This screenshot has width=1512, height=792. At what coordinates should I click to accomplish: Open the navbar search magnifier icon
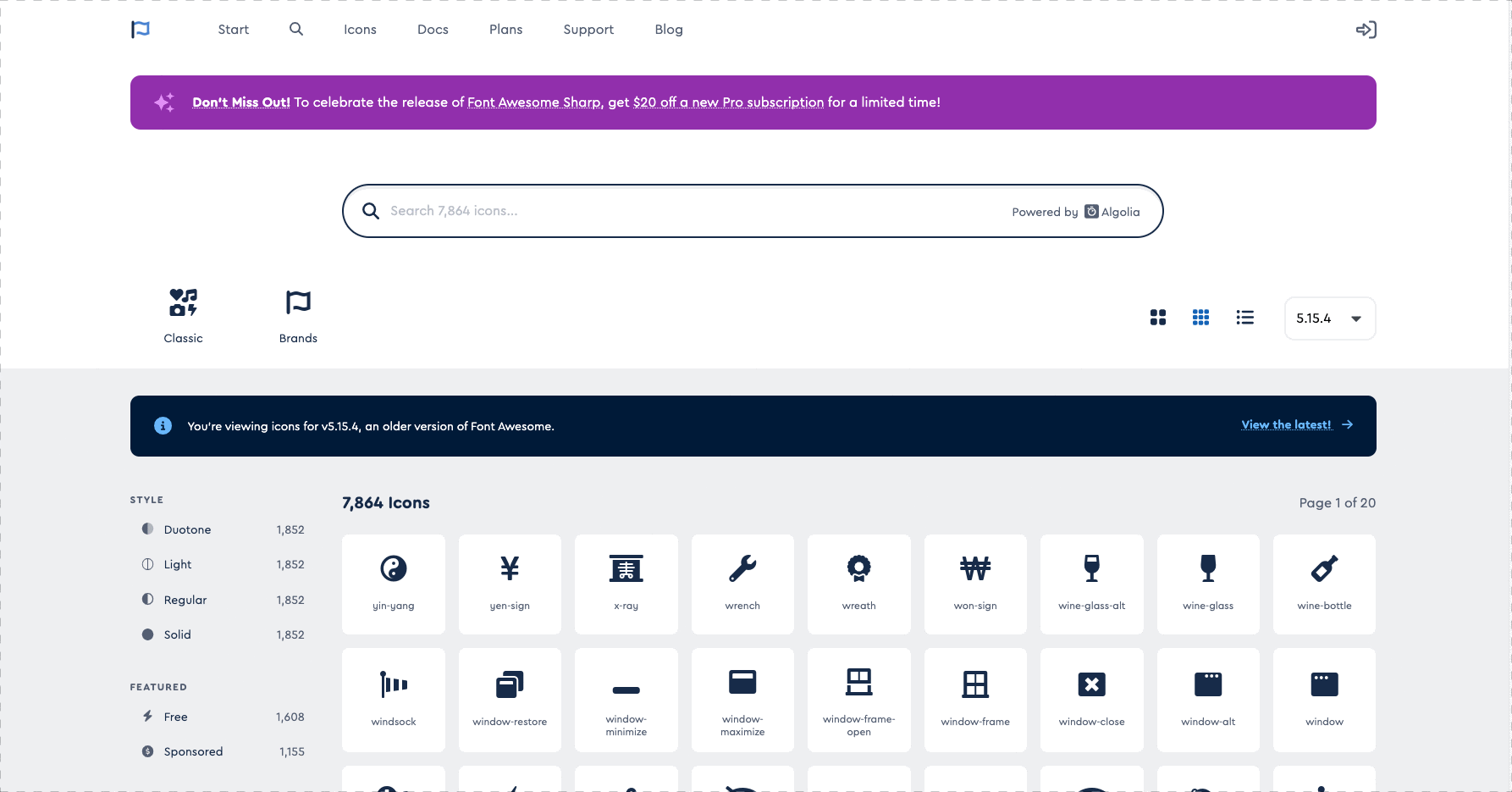[295, 29]
